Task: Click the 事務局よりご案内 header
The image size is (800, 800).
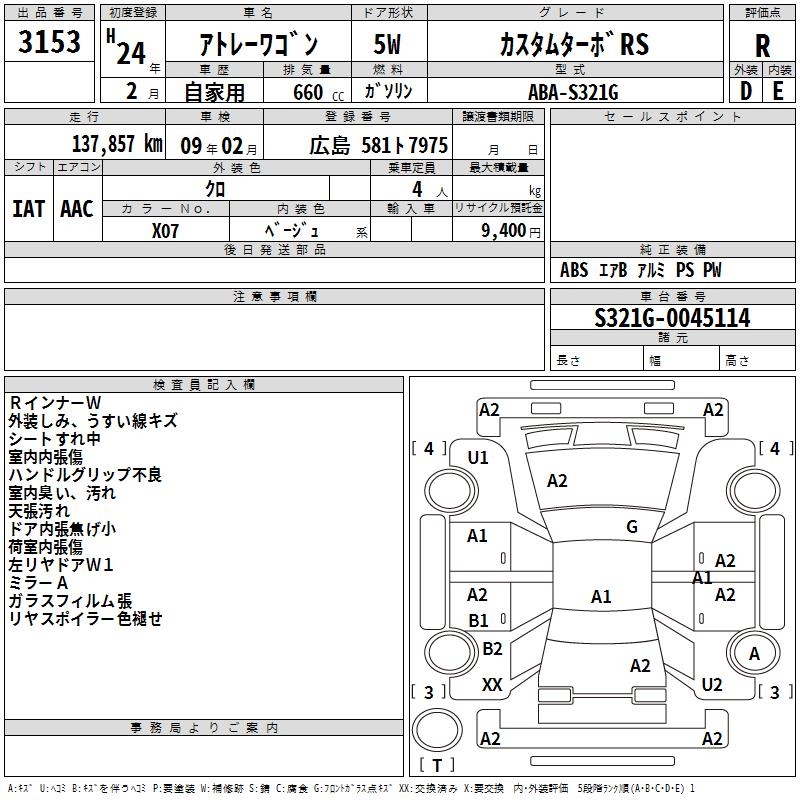Action: (x=204, y=728)
